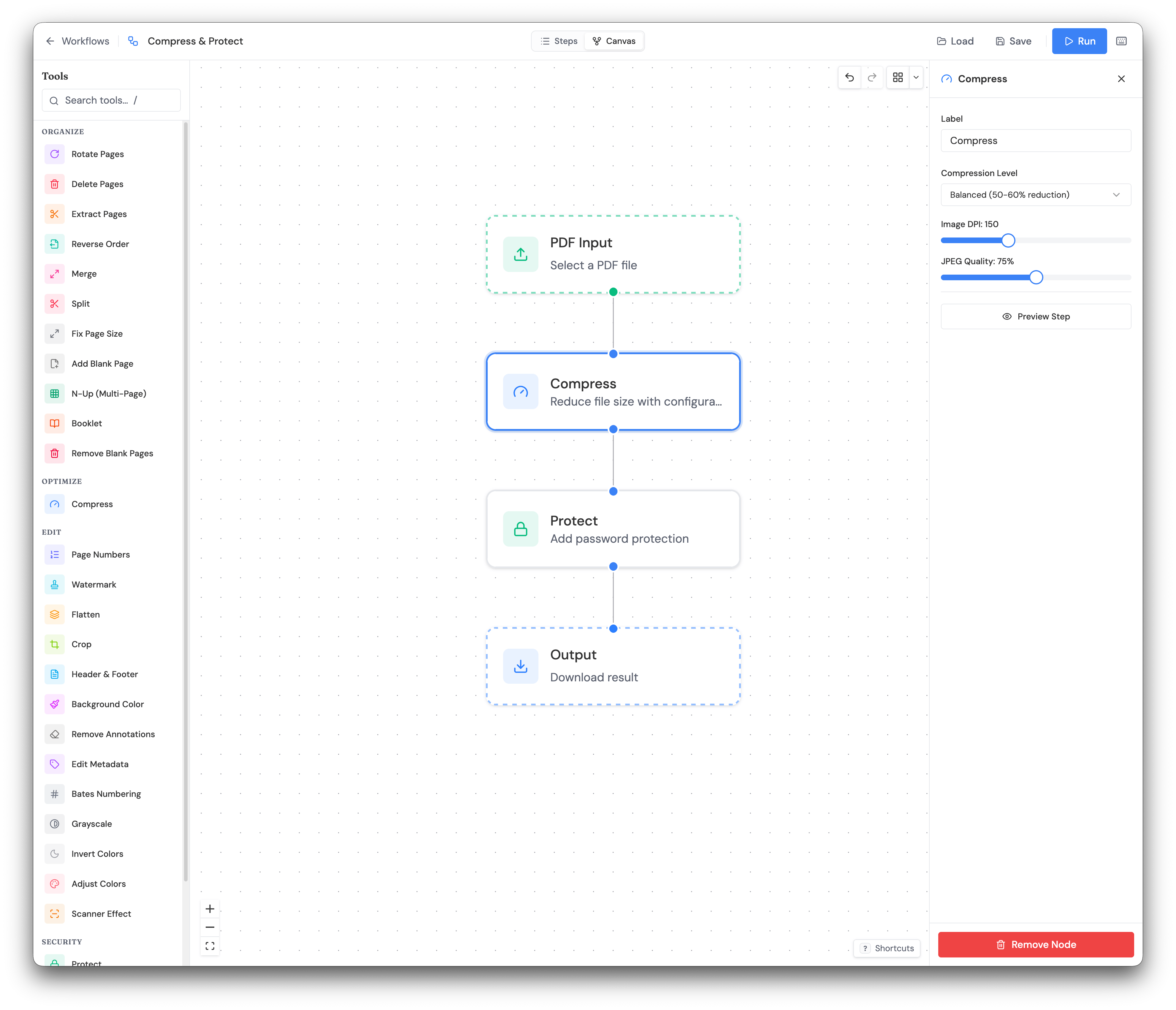Click the Invert Colors moon icon
The width and height of the screenshot is (1176, 1010).
55,854
